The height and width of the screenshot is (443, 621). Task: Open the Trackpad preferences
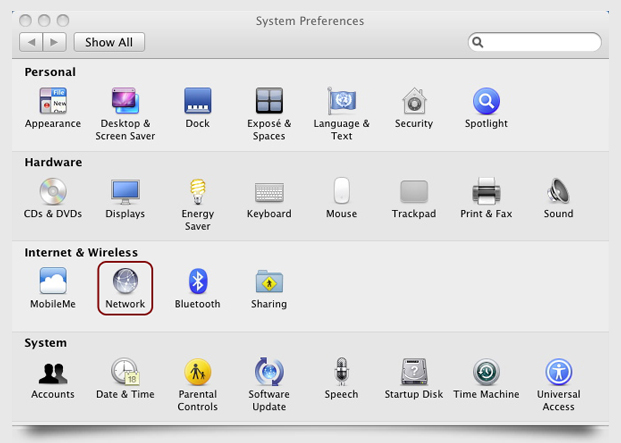tap(414, 198)
